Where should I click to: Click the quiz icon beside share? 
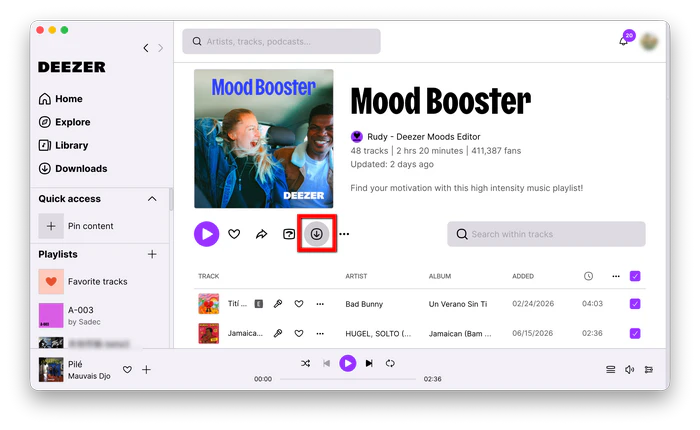click(x=289, y=234)
